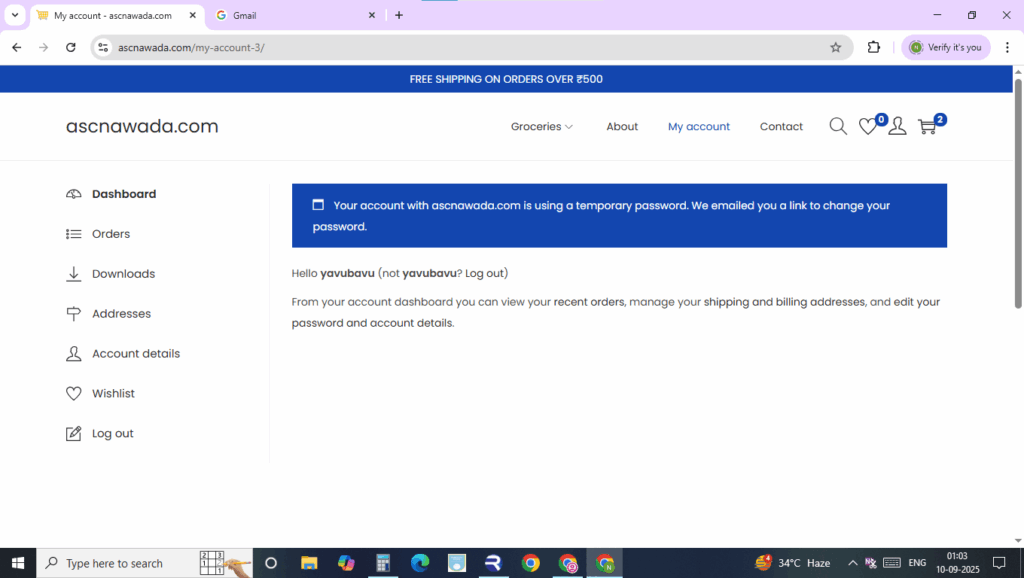Open the wishlist heart icon in header
The image size is (1024, 578).
[868, 127]
